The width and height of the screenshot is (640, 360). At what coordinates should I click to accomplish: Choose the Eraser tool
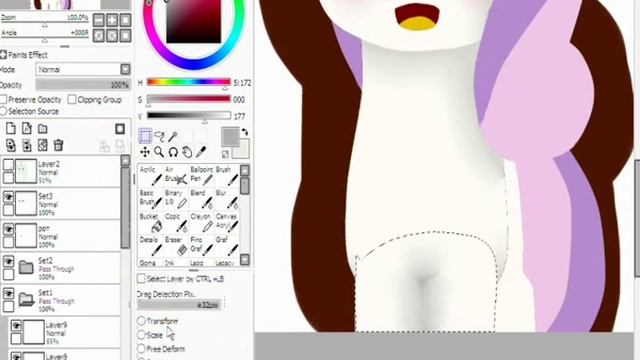coord(176,246)
